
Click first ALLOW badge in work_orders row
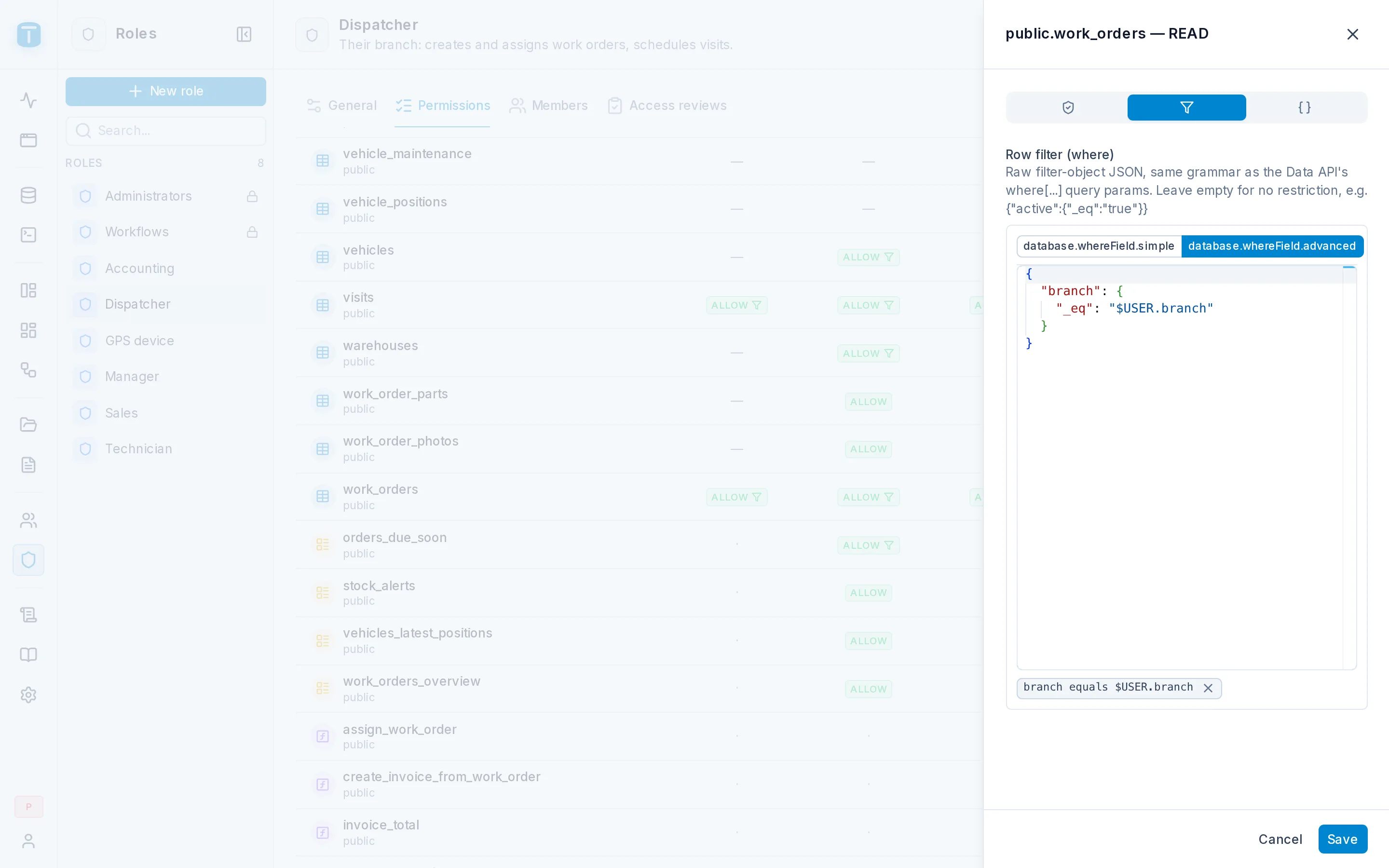click(x=736, y=497)
